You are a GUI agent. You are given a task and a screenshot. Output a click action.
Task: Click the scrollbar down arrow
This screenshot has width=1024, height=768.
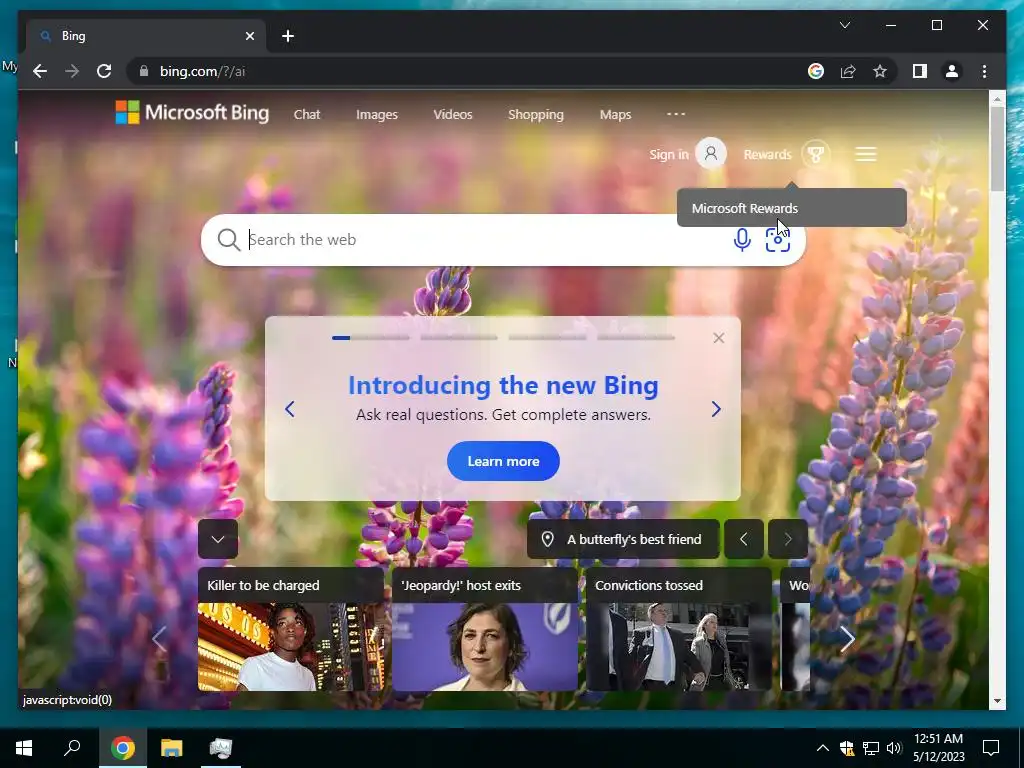click(x=997, y=701)
